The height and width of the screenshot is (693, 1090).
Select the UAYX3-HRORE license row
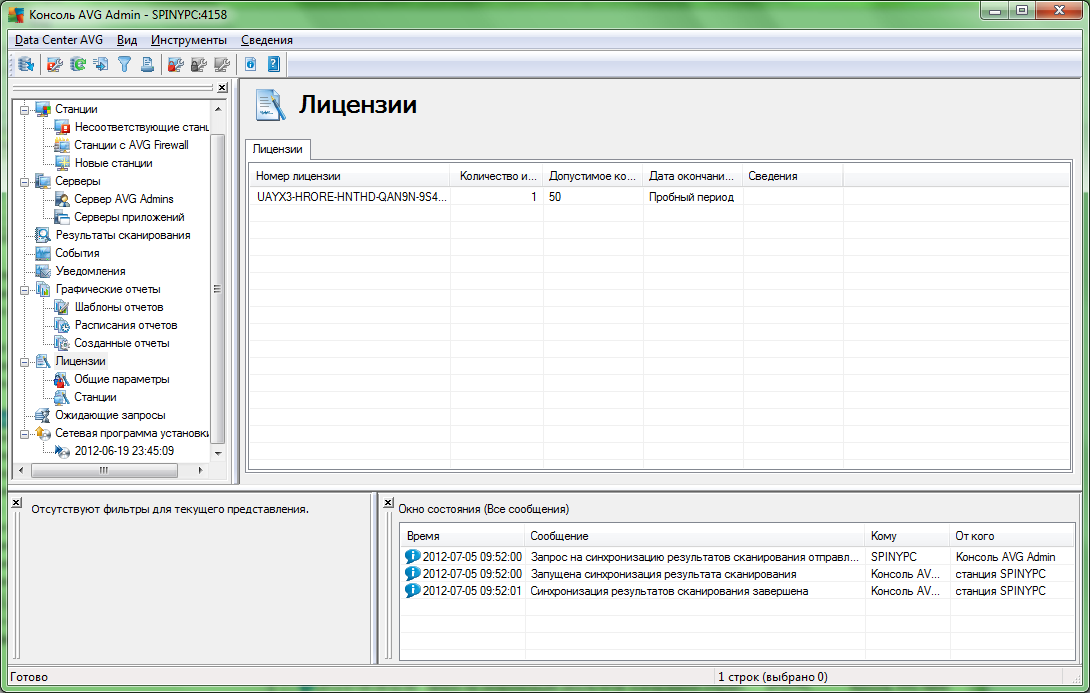coord(659,197)
